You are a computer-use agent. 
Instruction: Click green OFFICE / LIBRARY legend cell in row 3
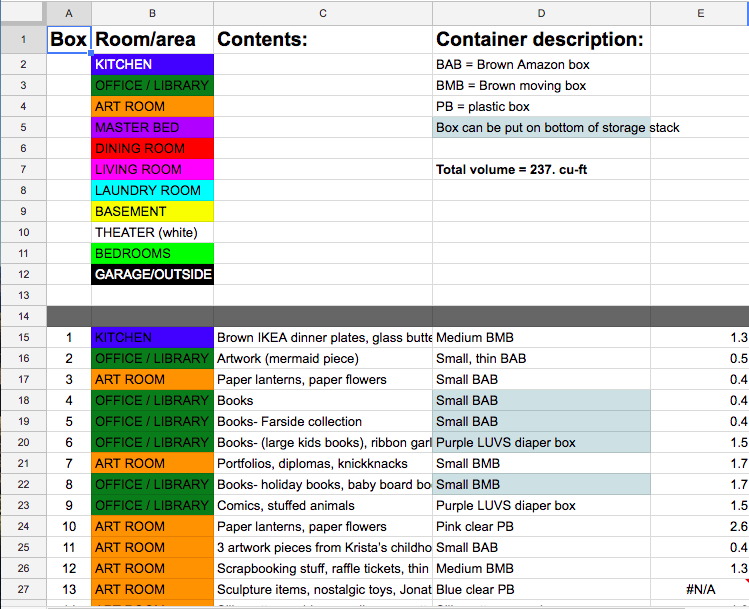pyautogui.click(x=152, y=85)
